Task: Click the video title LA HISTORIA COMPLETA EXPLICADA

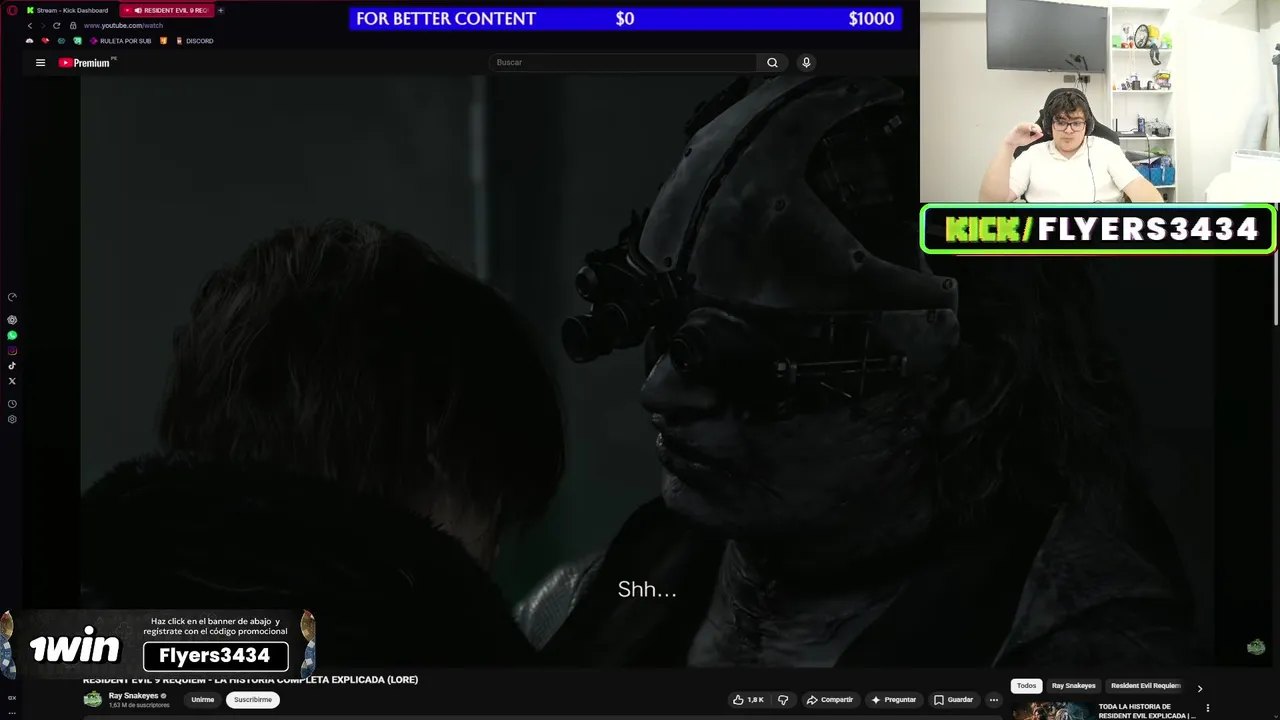Action: tap(250, 680)
